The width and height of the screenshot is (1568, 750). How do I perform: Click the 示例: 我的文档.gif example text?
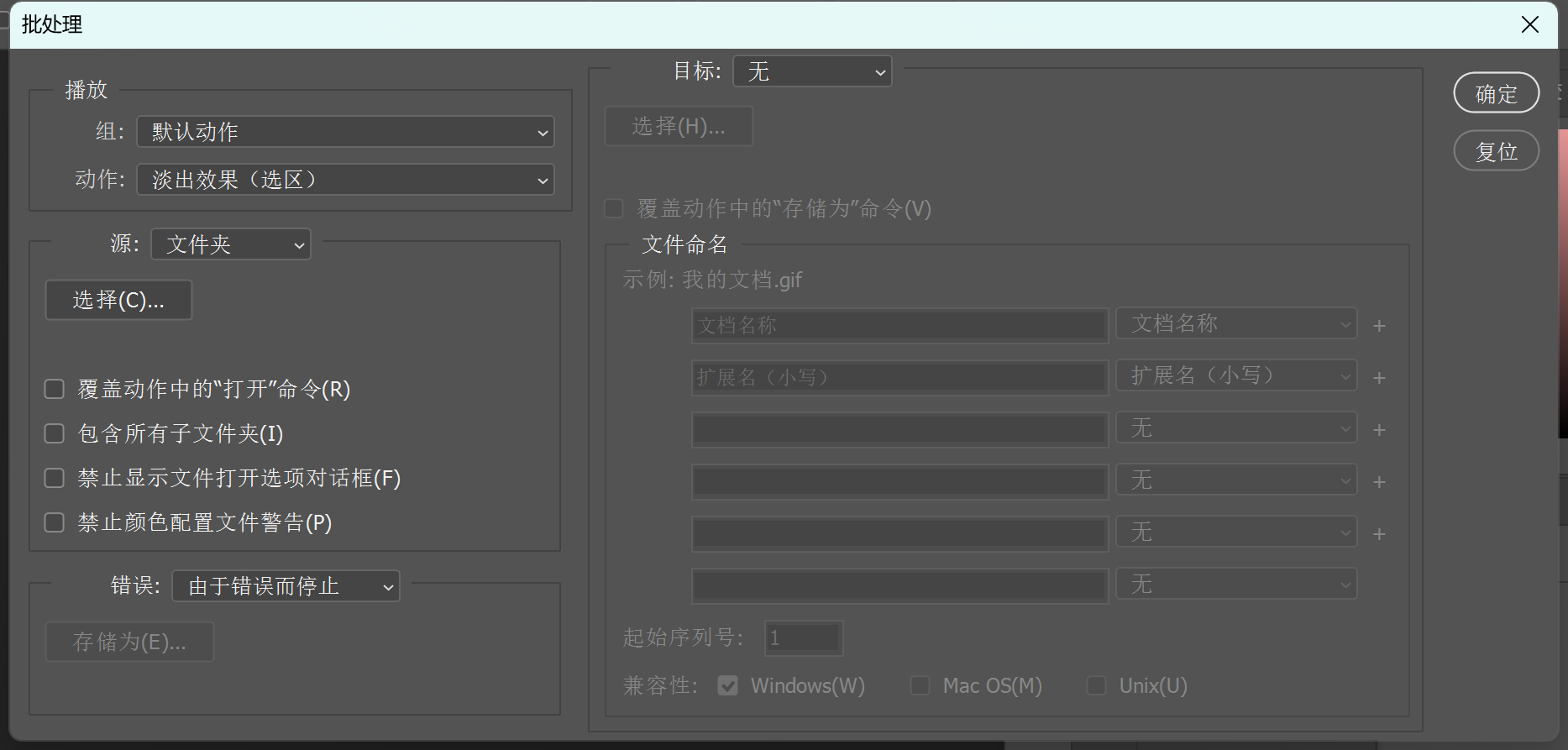(712, 280)
